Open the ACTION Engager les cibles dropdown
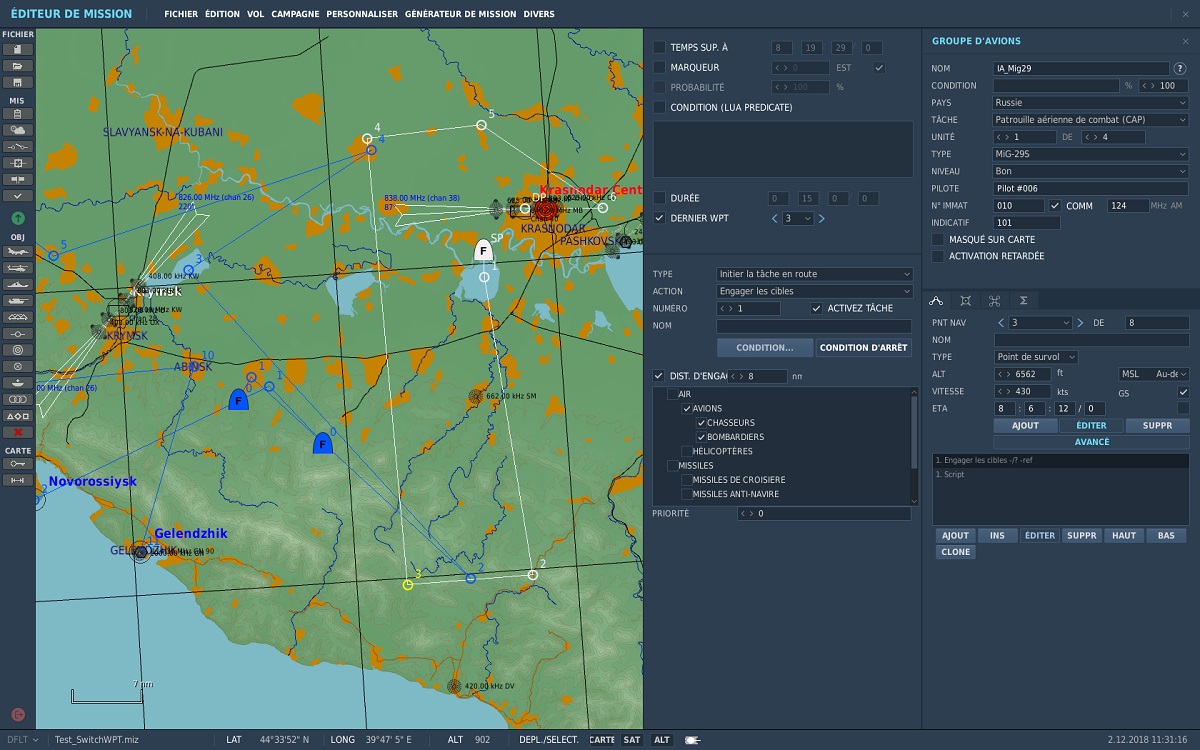Viewport: 1200px width, 750px height. 814,292
